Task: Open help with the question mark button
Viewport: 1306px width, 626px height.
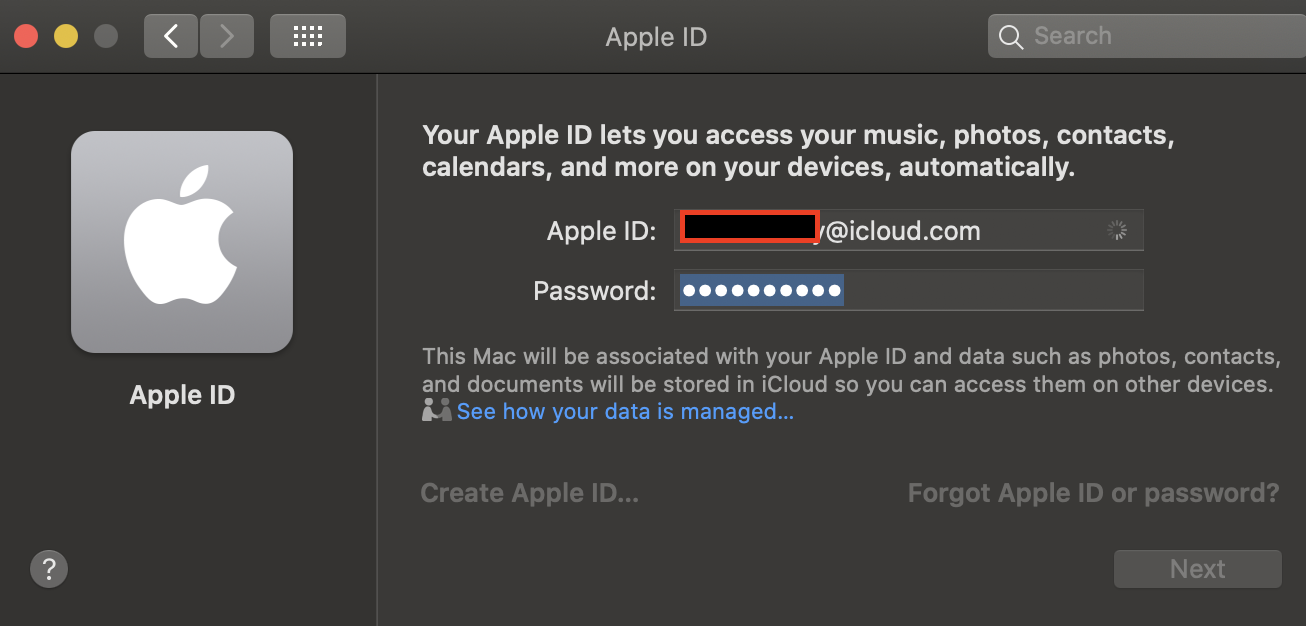Action: pyautogui.click(x=49, y=569)
